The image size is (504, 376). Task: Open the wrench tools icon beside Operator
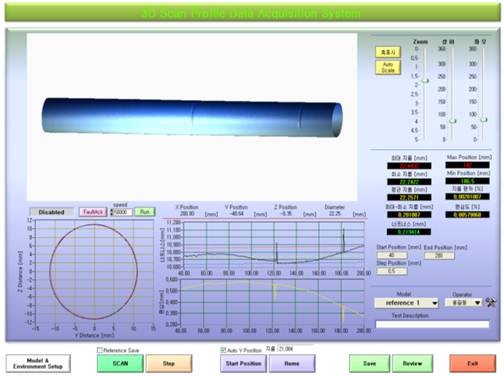pyautogui.click(x=490, y=302)
